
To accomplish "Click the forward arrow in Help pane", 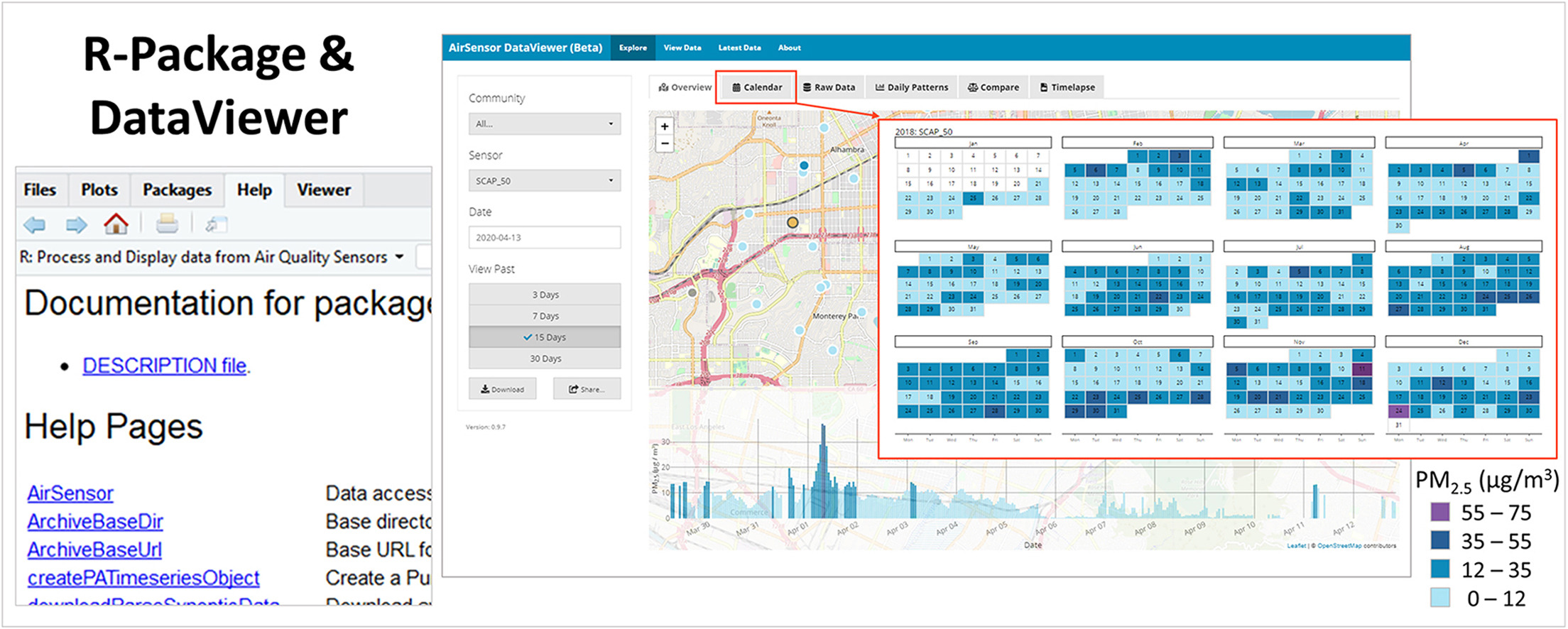I will click(76, 225).
